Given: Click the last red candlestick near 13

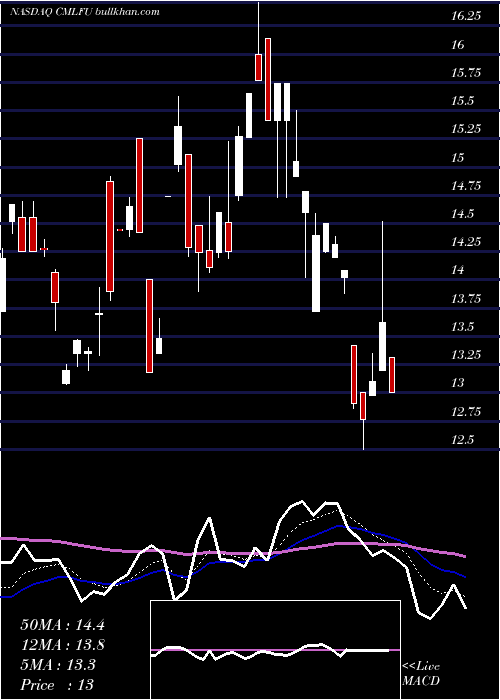Looking at the screenshot, I should [x=392, y=375].
